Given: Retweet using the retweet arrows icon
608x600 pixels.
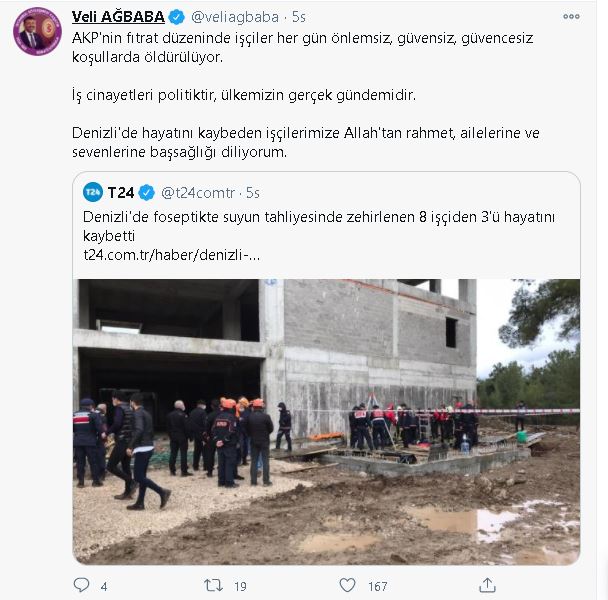Looking at the screenshot, I should (214, 585).
